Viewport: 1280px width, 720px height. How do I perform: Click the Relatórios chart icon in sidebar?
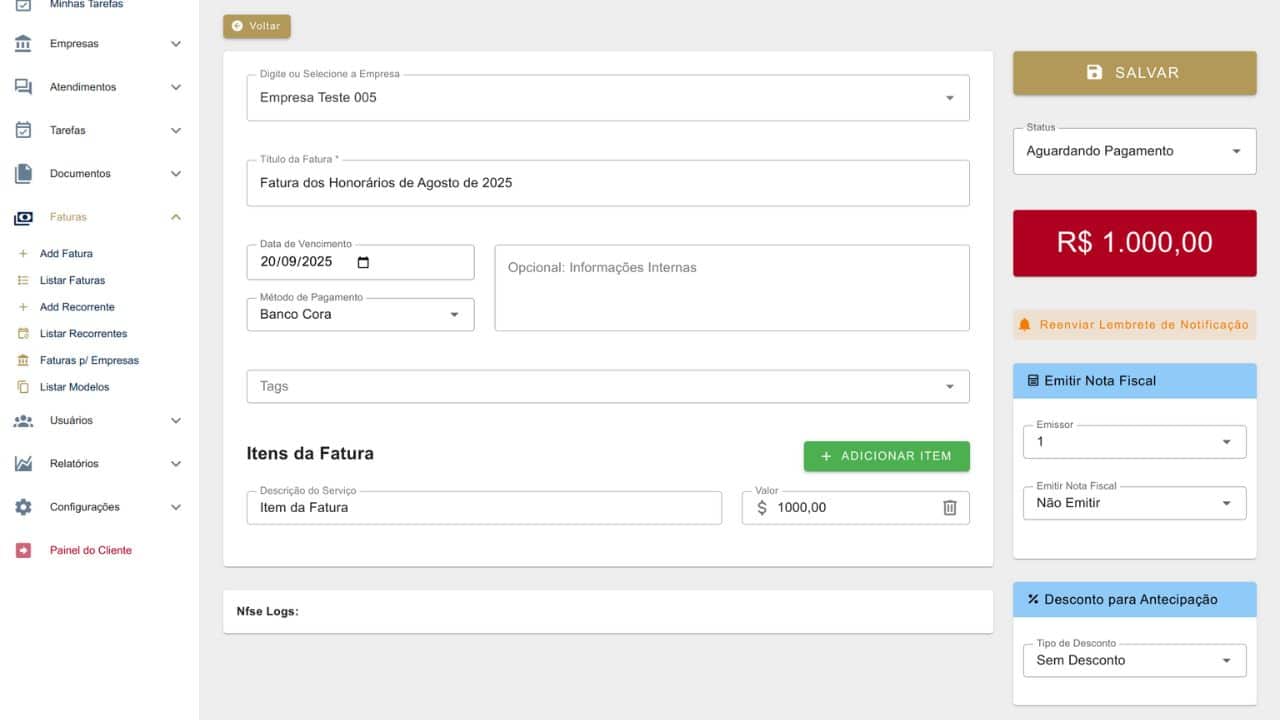(23, 464)
